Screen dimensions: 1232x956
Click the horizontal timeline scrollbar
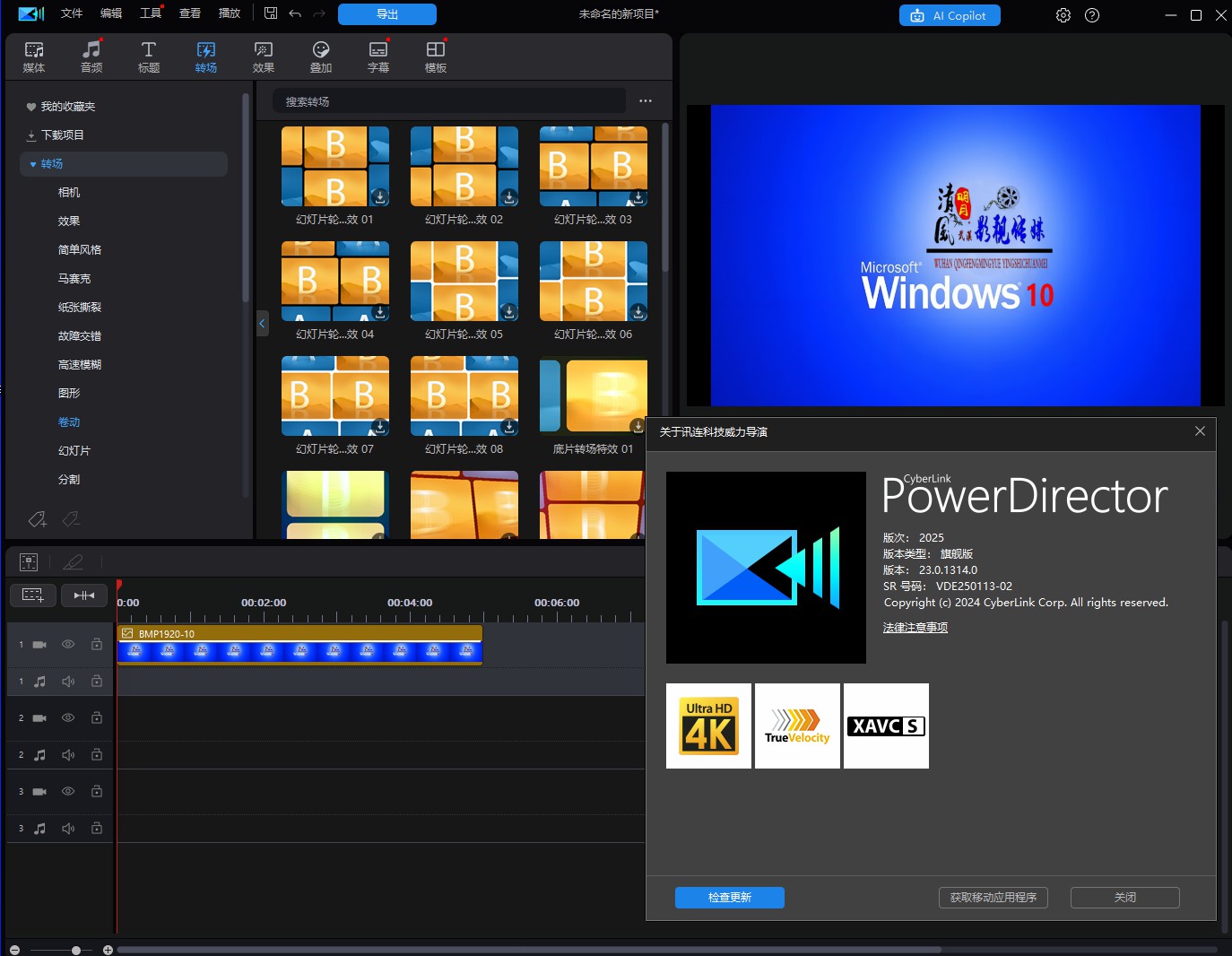coord(529,950)
